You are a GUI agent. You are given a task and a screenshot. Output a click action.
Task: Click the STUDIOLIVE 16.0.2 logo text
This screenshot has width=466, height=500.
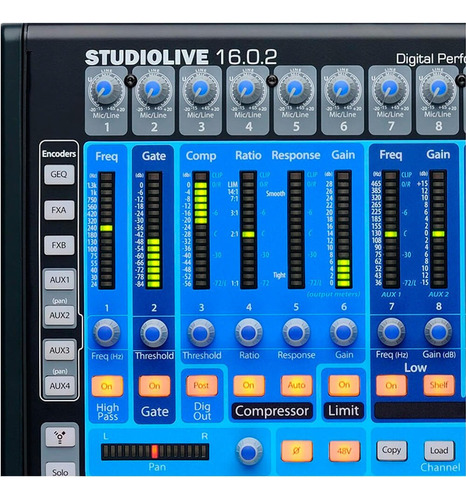coord(181,57)
